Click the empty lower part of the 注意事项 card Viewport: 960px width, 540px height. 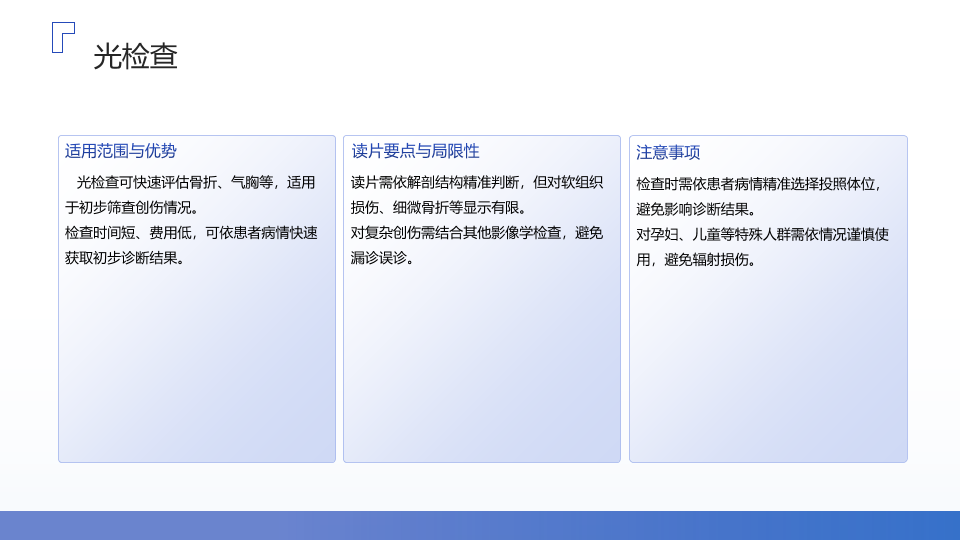point(768,380)
